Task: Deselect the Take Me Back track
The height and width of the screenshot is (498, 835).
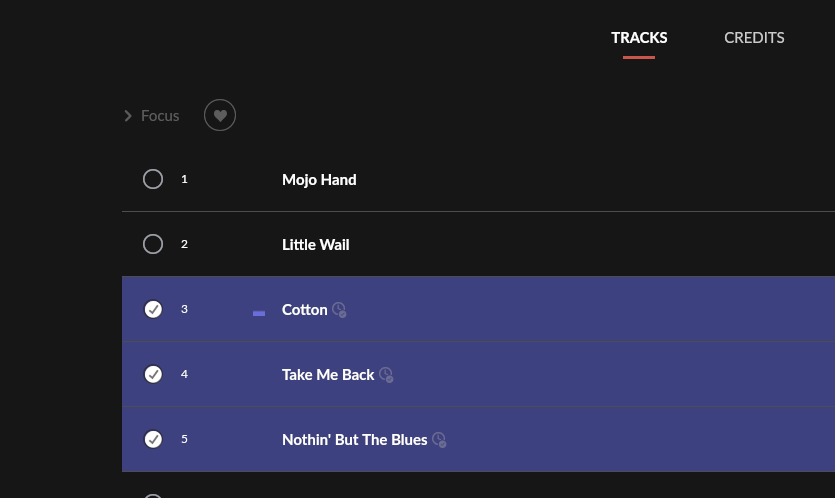Action: point(153,374)
